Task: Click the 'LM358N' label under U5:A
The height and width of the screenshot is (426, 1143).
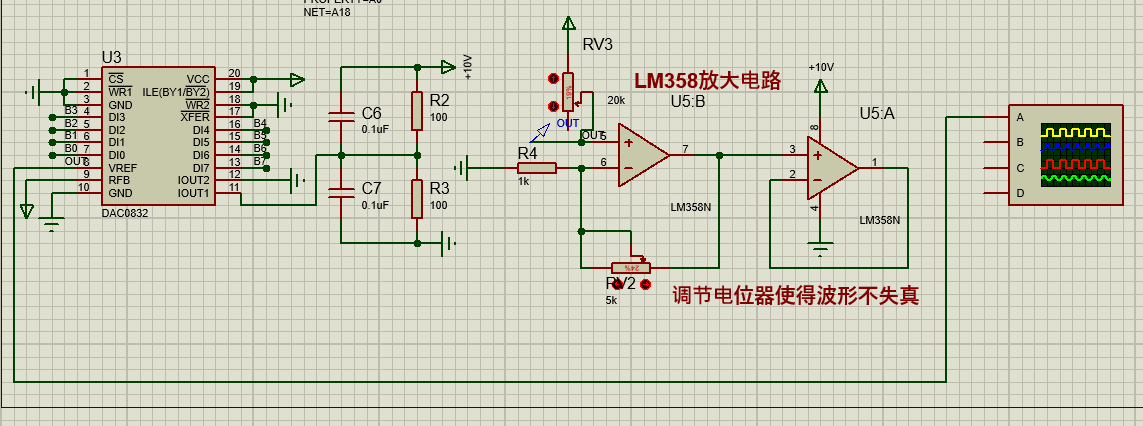Action: pyautogui.click(x=880, y=220)
